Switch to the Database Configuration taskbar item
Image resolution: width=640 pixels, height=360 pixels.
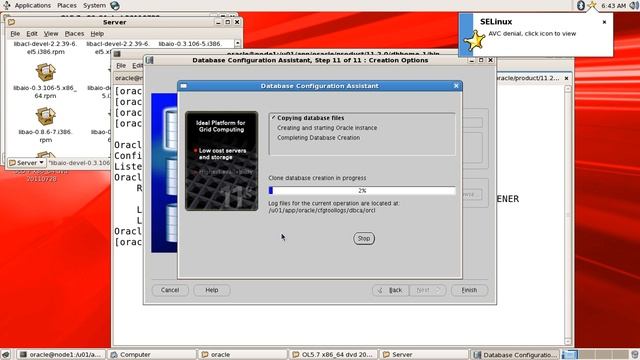pyautogui.click(x=515, y=355)
